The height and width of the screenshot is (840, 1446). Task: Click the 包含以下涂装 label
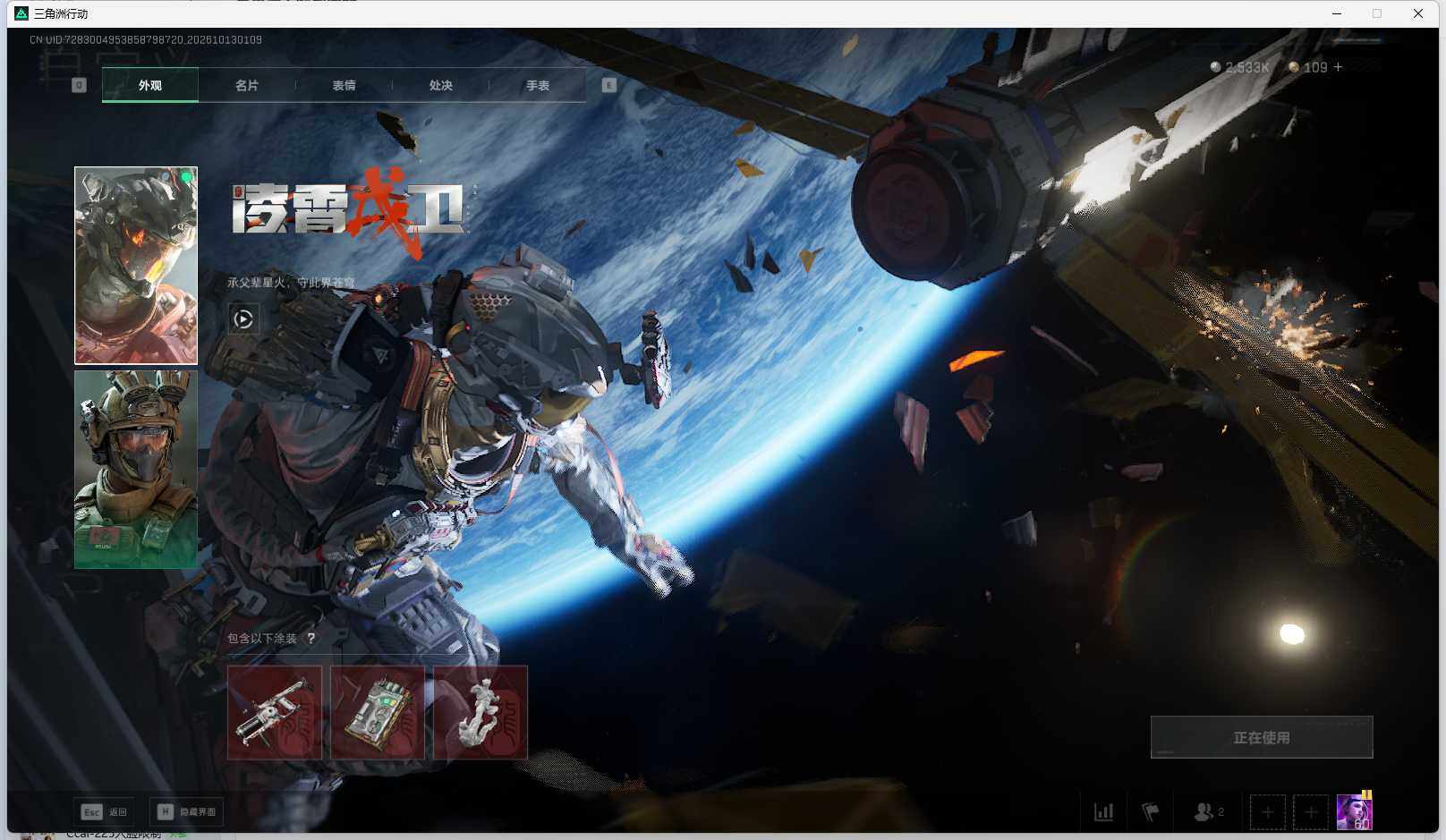[x=262, y=638]
